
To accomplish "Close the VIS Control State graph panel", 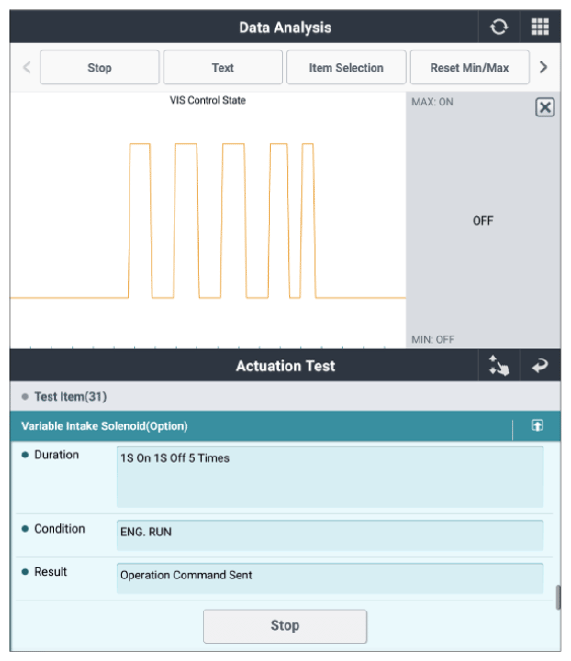I will click(x=544, y=107).
